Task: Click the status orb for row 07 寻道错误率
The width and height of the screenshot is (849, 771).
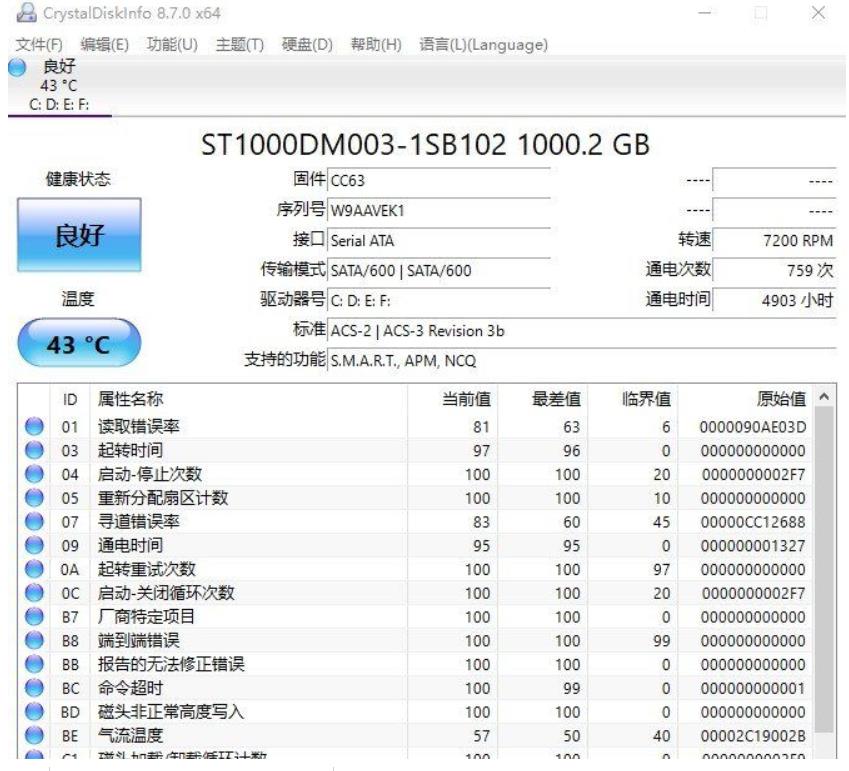Action: tap(34, 522)
